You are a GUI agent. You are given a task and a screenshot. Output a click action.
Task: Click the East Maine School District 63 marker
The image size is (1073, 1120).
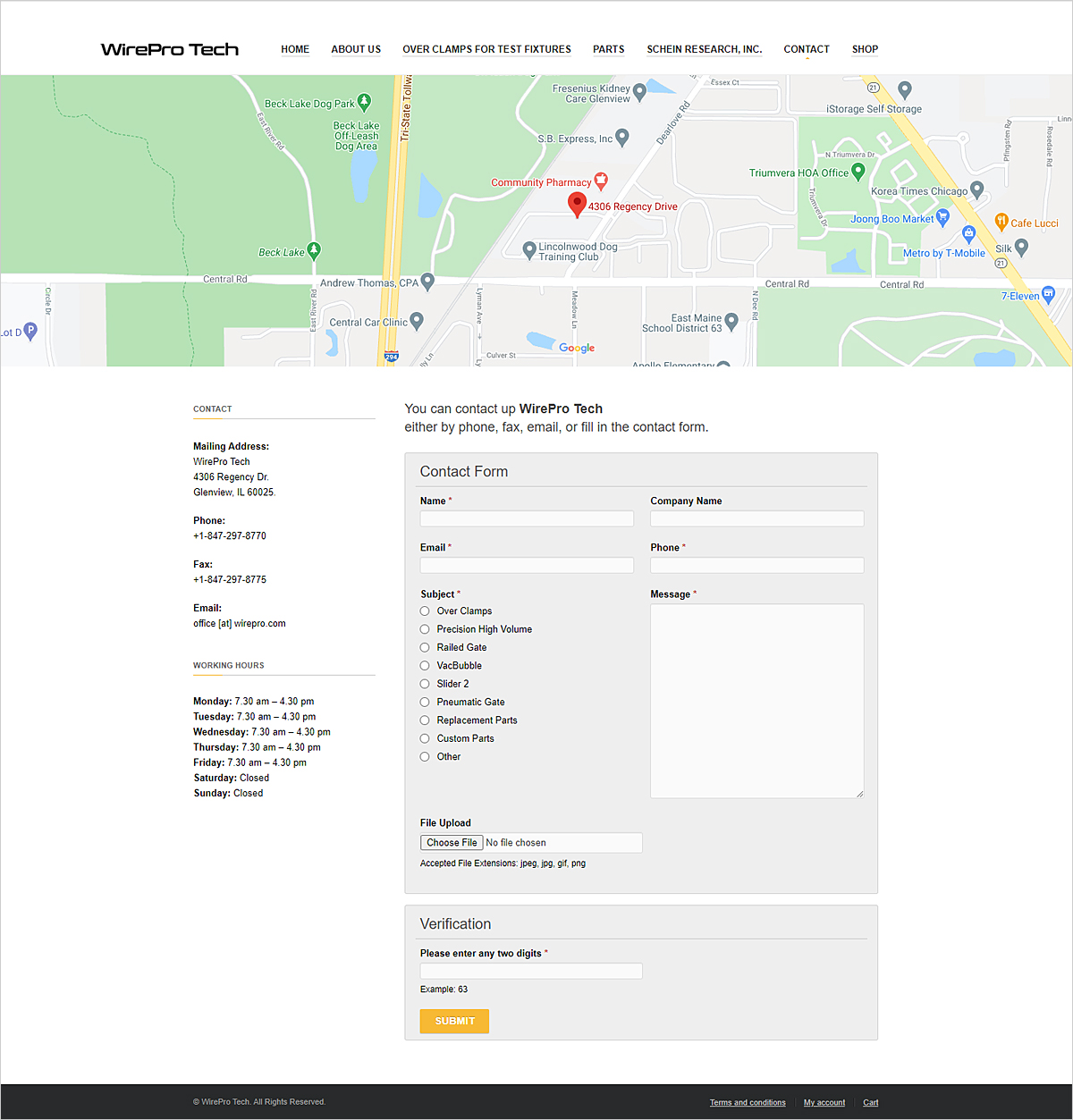pyautogui.click(x=731, y=321)
